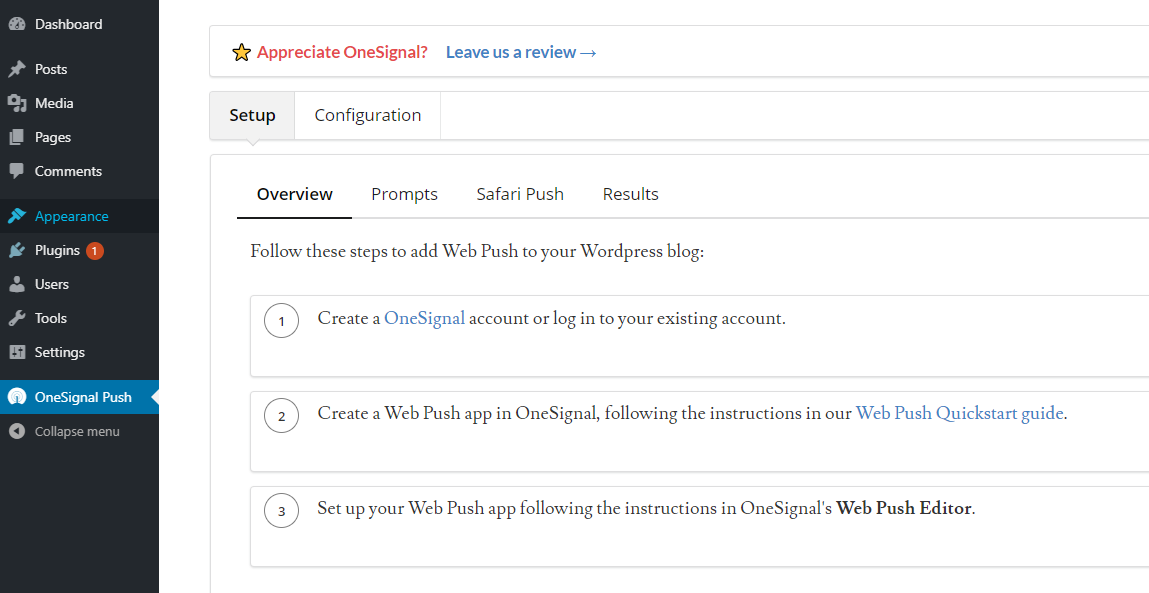Image resolution: width=1149 pixels, height=593 pixels.
Task: Click the Comments speech bubble icon
Action: point(17,171)
